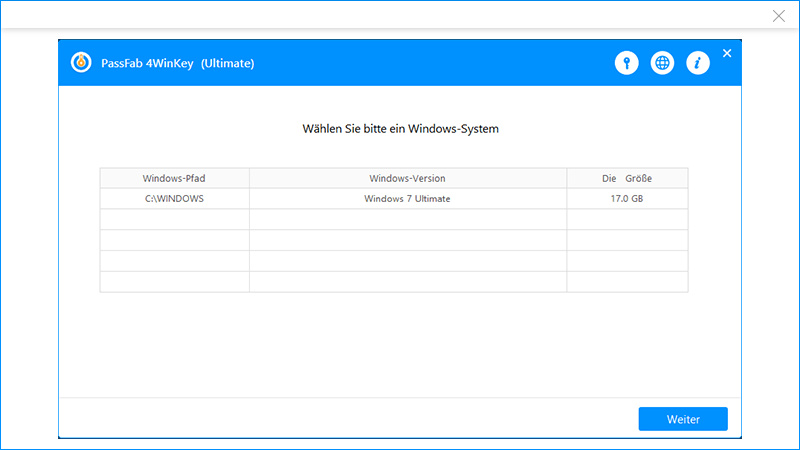Close the PassFab 4WinKey blue window
Image resolution: width=800 pixels, height=450 pixels.
click(x=727, y=53)
